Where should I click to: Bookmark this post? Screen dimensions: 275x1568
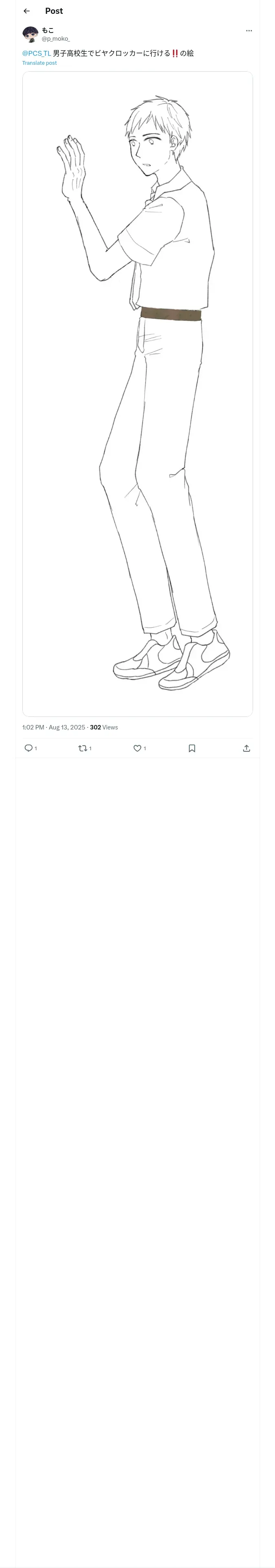[x=191, y=748]
